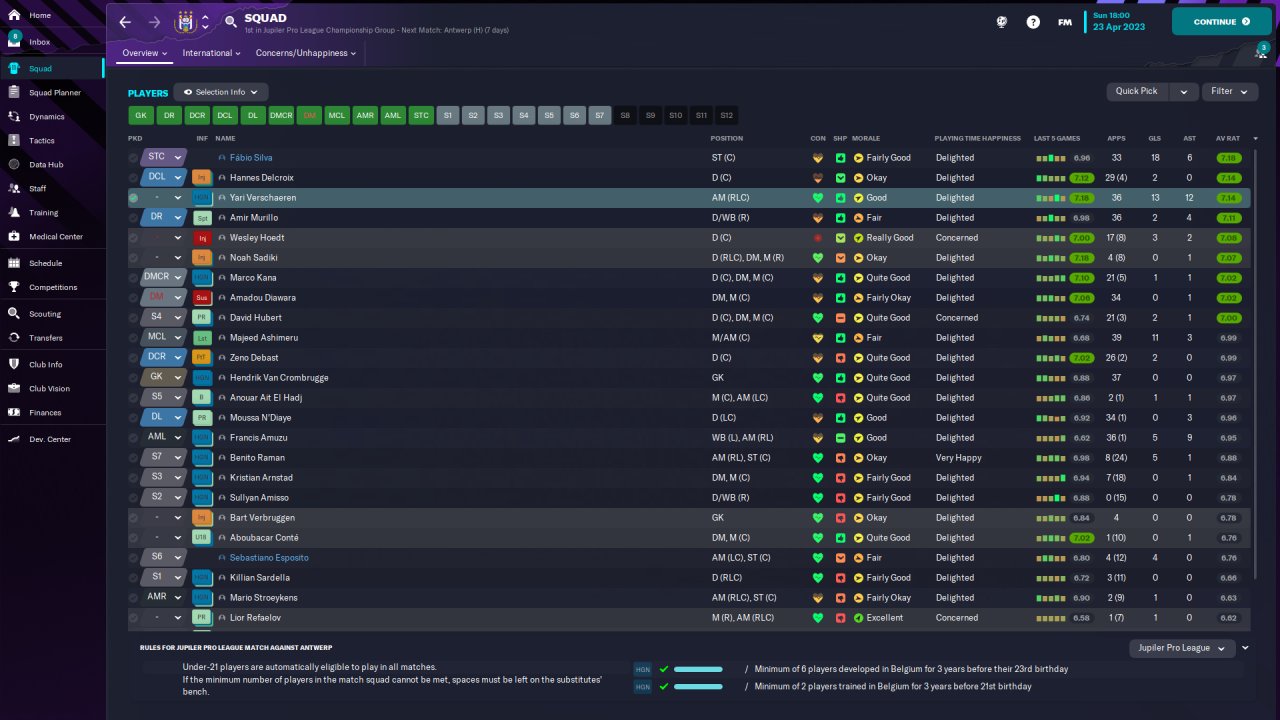
Task: Open the Inbox envelope icon
Action: click(14, 42)
